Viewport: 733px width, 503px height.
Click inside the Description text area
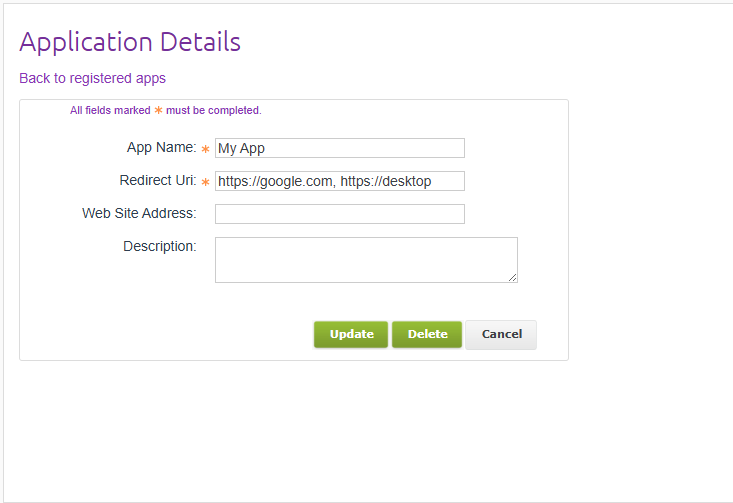click(366, 260)
